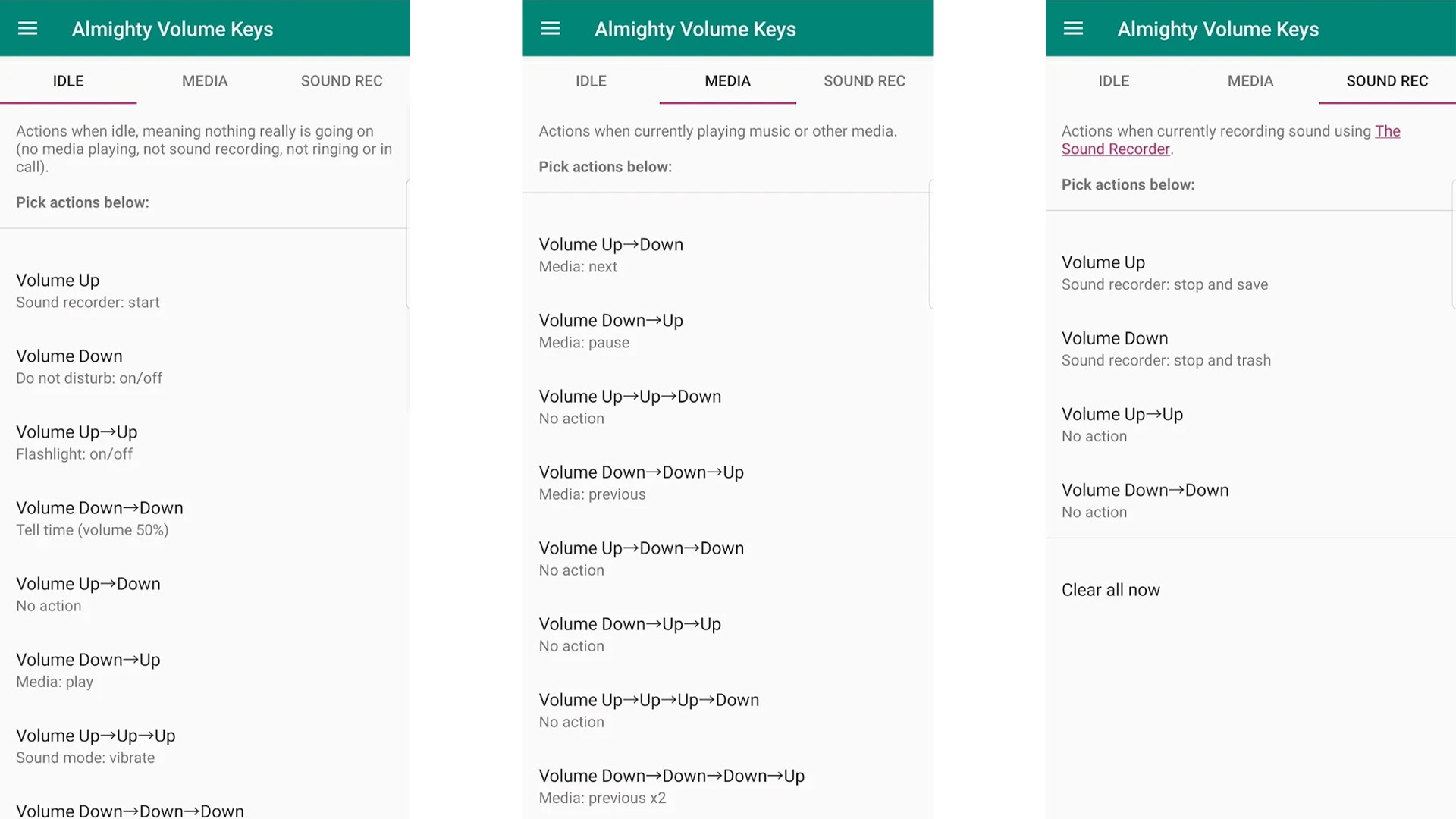This screenshot has width=1456, height=819.
Task: Edit Volume Up 'Sound recorder: start' action
Action: (x=87, y=290)
